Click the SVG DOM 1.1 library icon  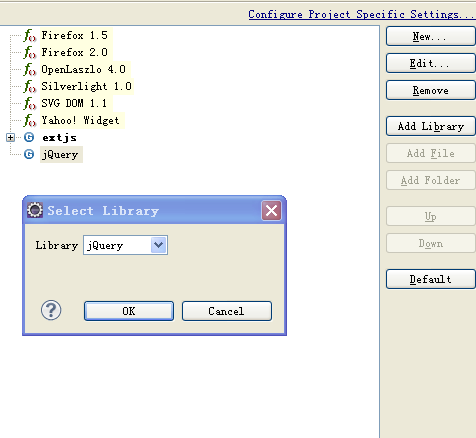pos(29,103)
